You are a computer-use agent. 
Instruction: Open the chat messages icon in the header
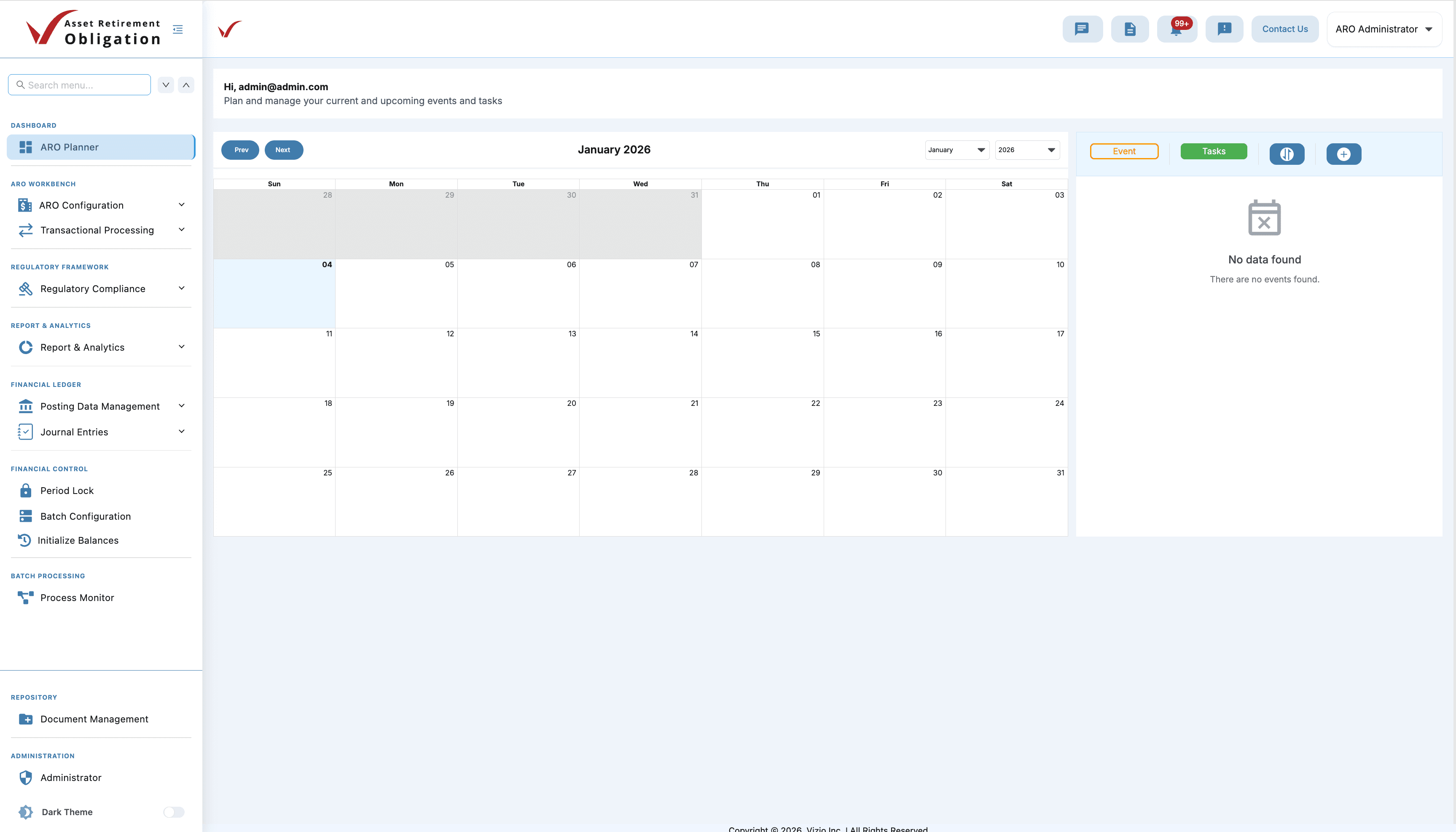(x=1082, y=29)
